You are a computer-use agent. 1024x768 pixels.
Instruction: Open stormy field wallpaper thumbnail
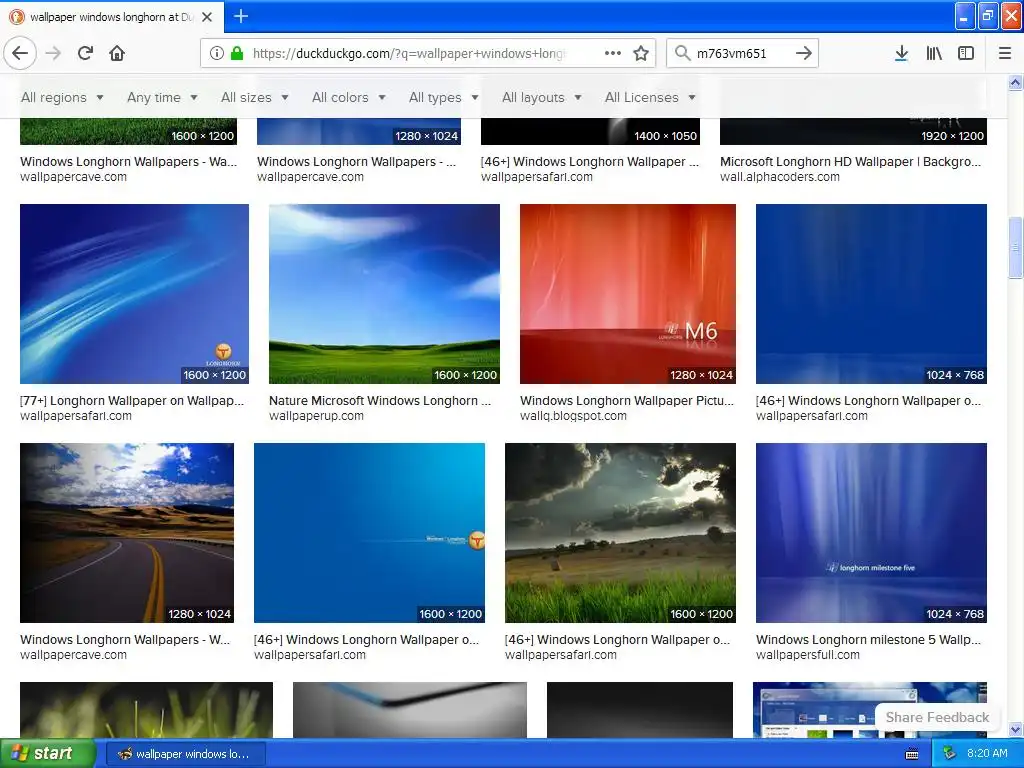pos(620,533)
